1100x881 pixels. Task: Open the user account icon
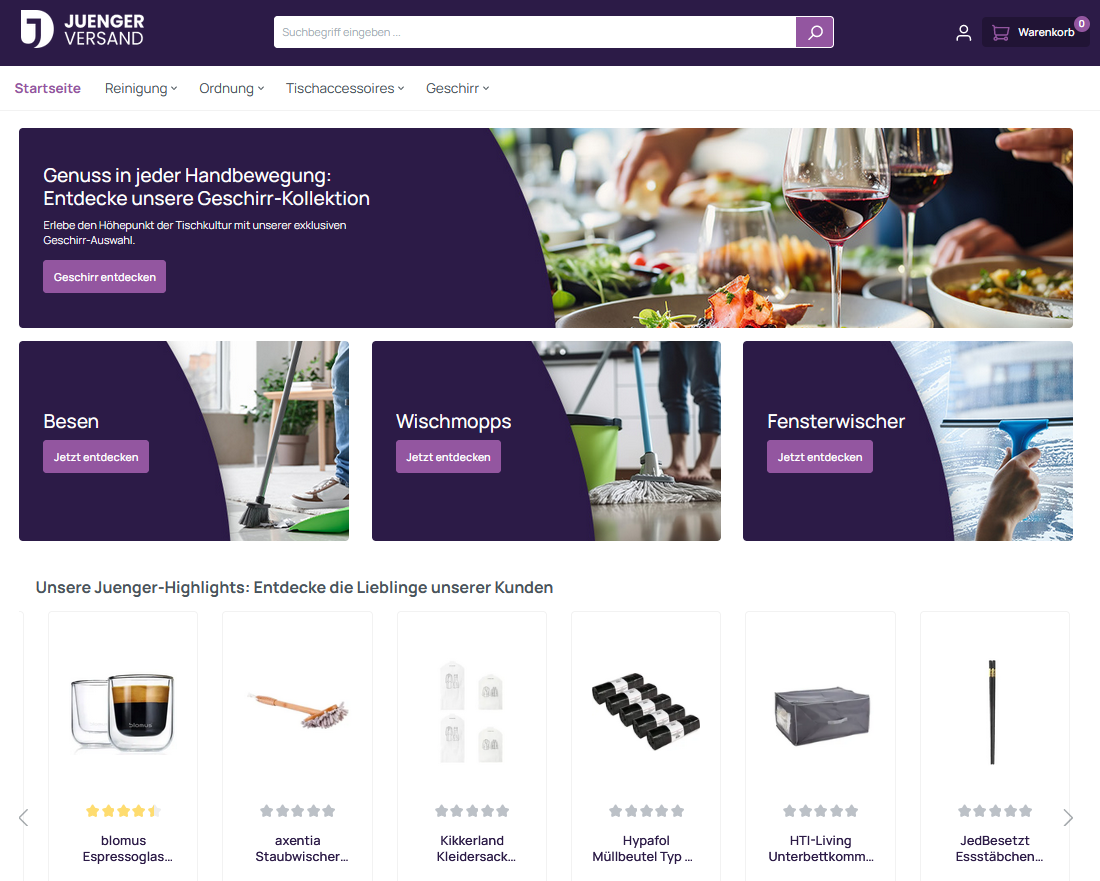pyautogui.click(x=963, y=32)
